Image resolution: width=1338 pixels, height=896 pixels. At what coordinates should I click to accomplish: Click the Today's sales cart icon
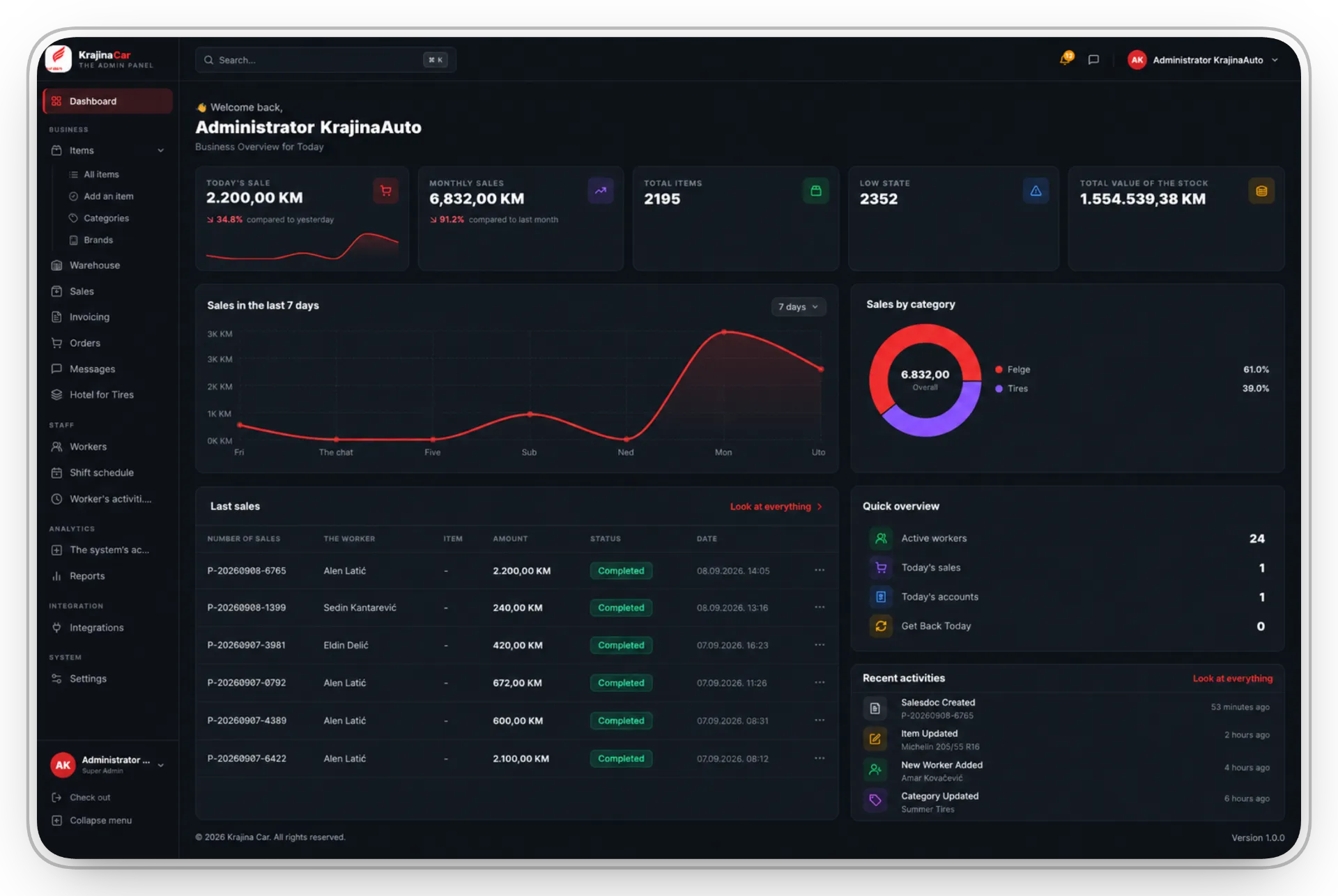[x=881, y=567]
